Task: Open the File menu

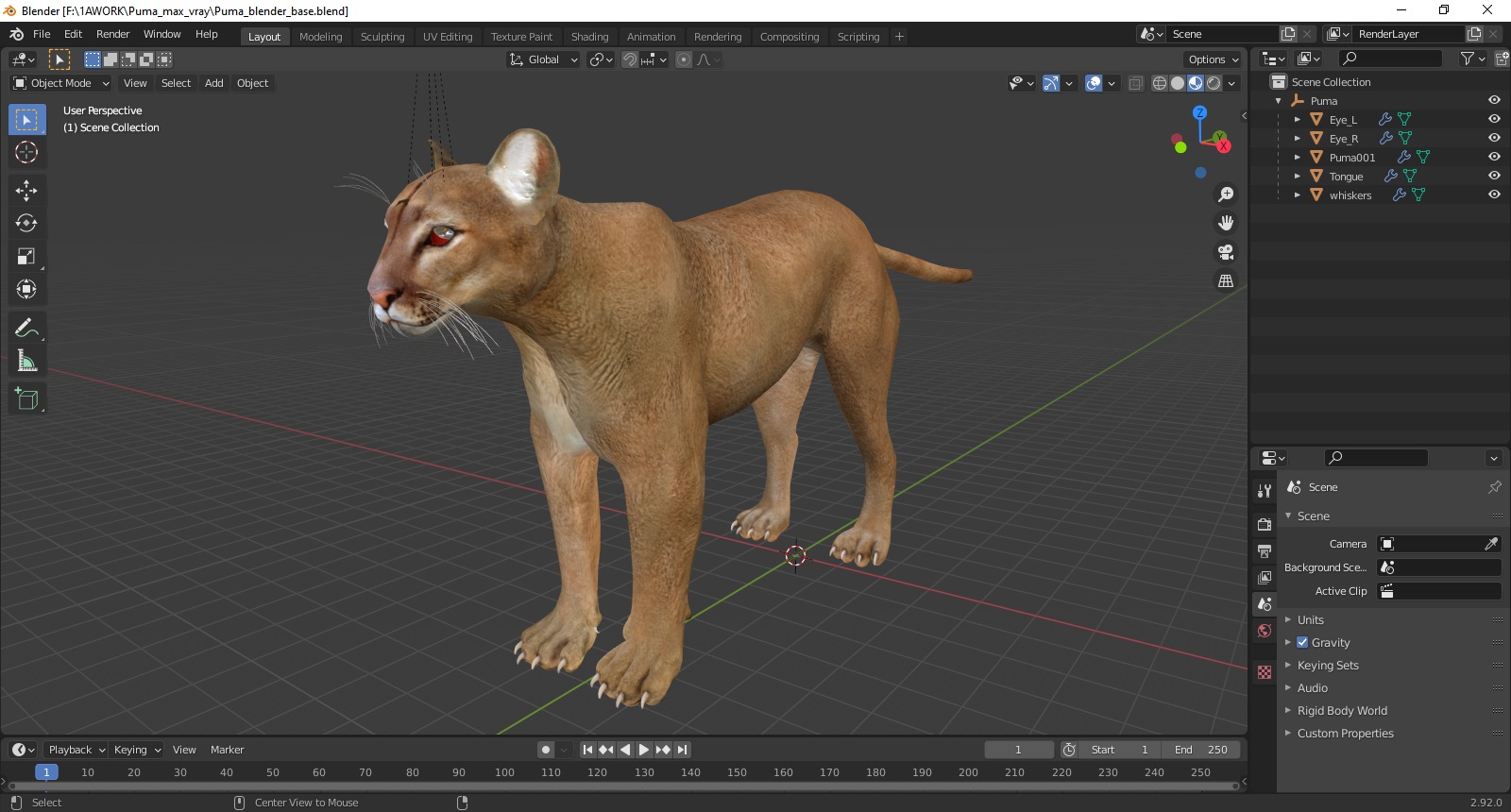Action: [42, 34]
